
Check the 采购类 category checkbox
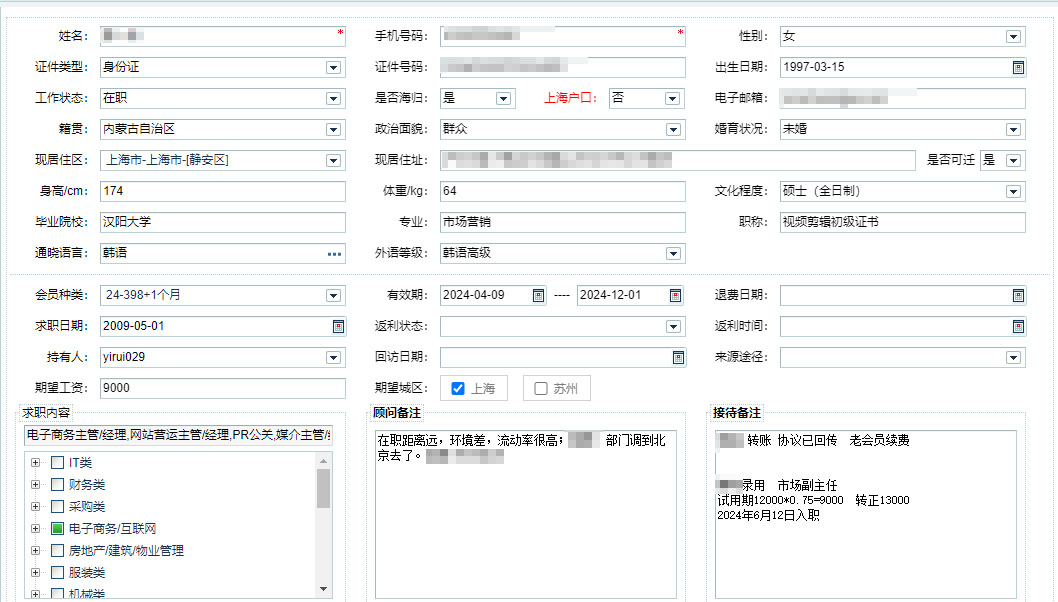pos(57,506)
